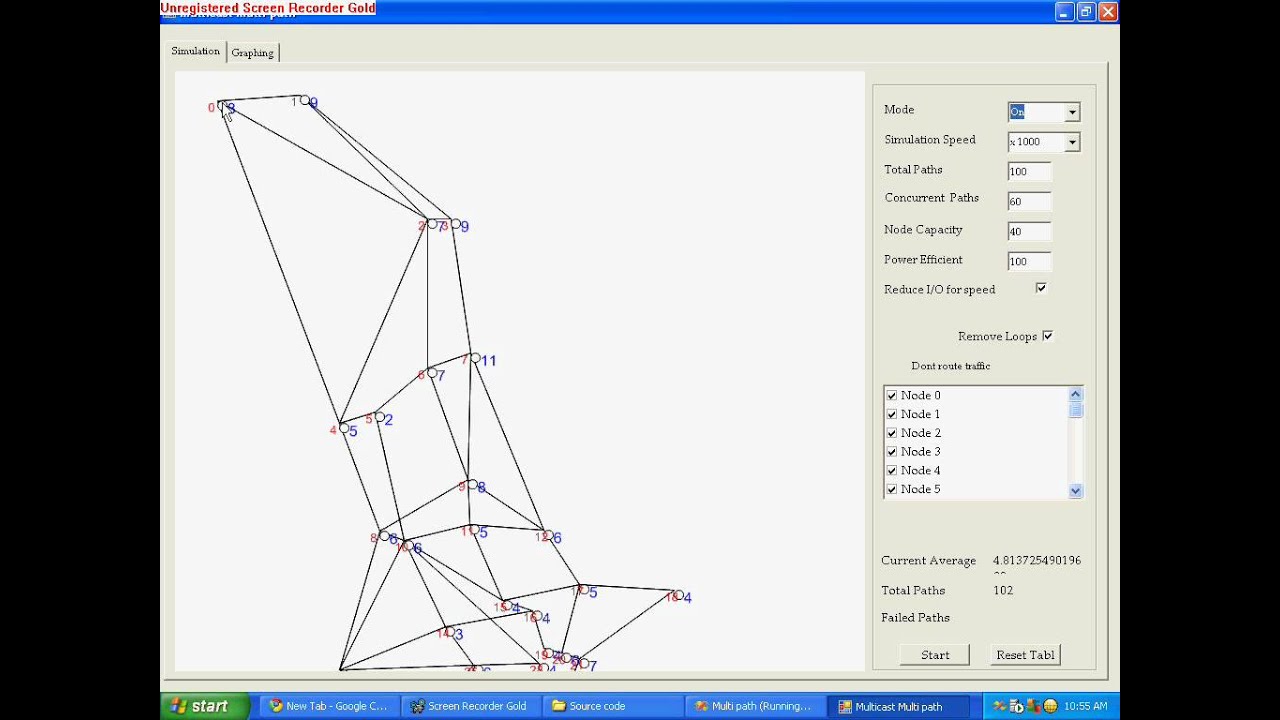Screen dimensions: 1280x720
Task: Uncheck Node 3 in the list
Action: (x=892, y=452)
